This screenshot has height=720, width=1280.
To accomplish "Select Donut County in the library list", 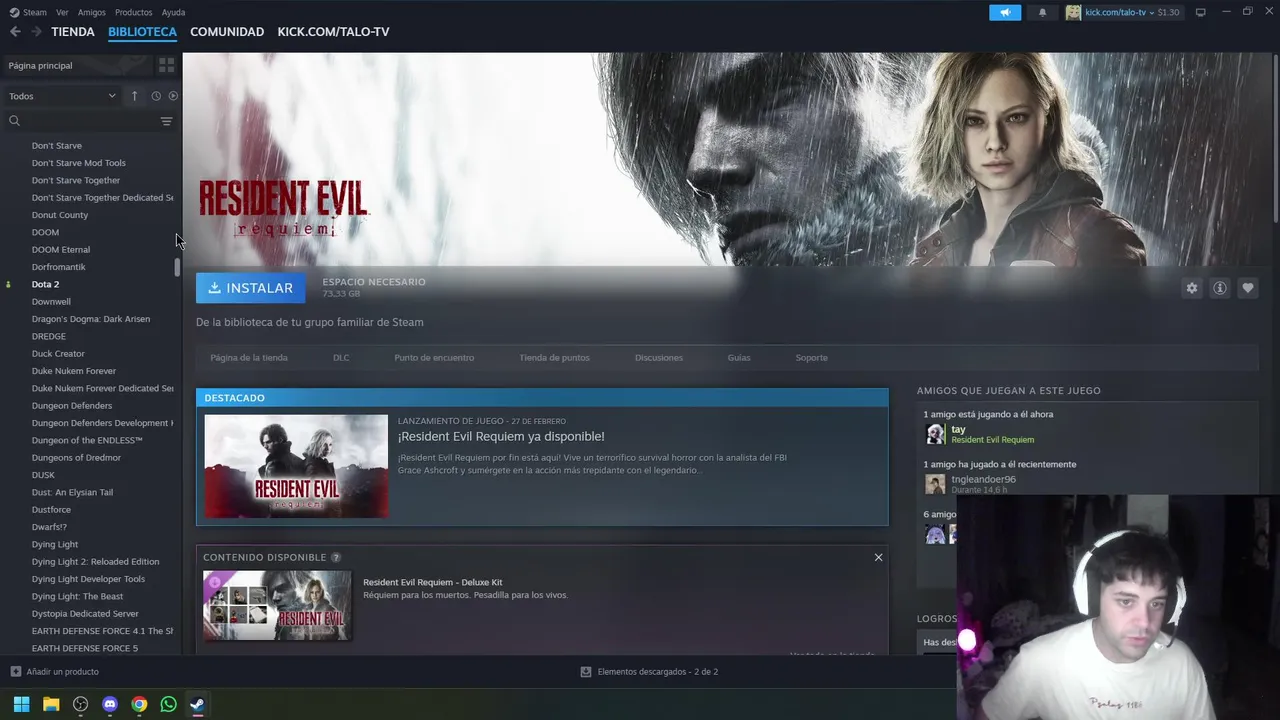I will [x=60, y=215].
